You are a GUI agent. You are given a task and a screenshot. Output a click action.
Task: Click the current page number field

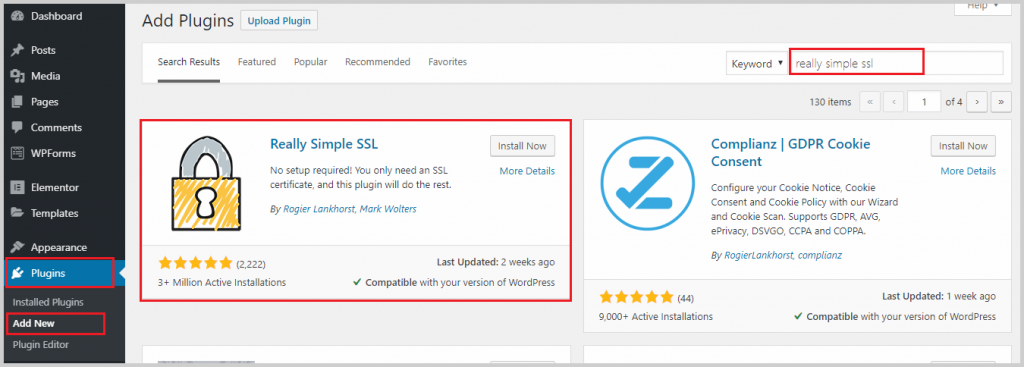(x=924, y=102)
